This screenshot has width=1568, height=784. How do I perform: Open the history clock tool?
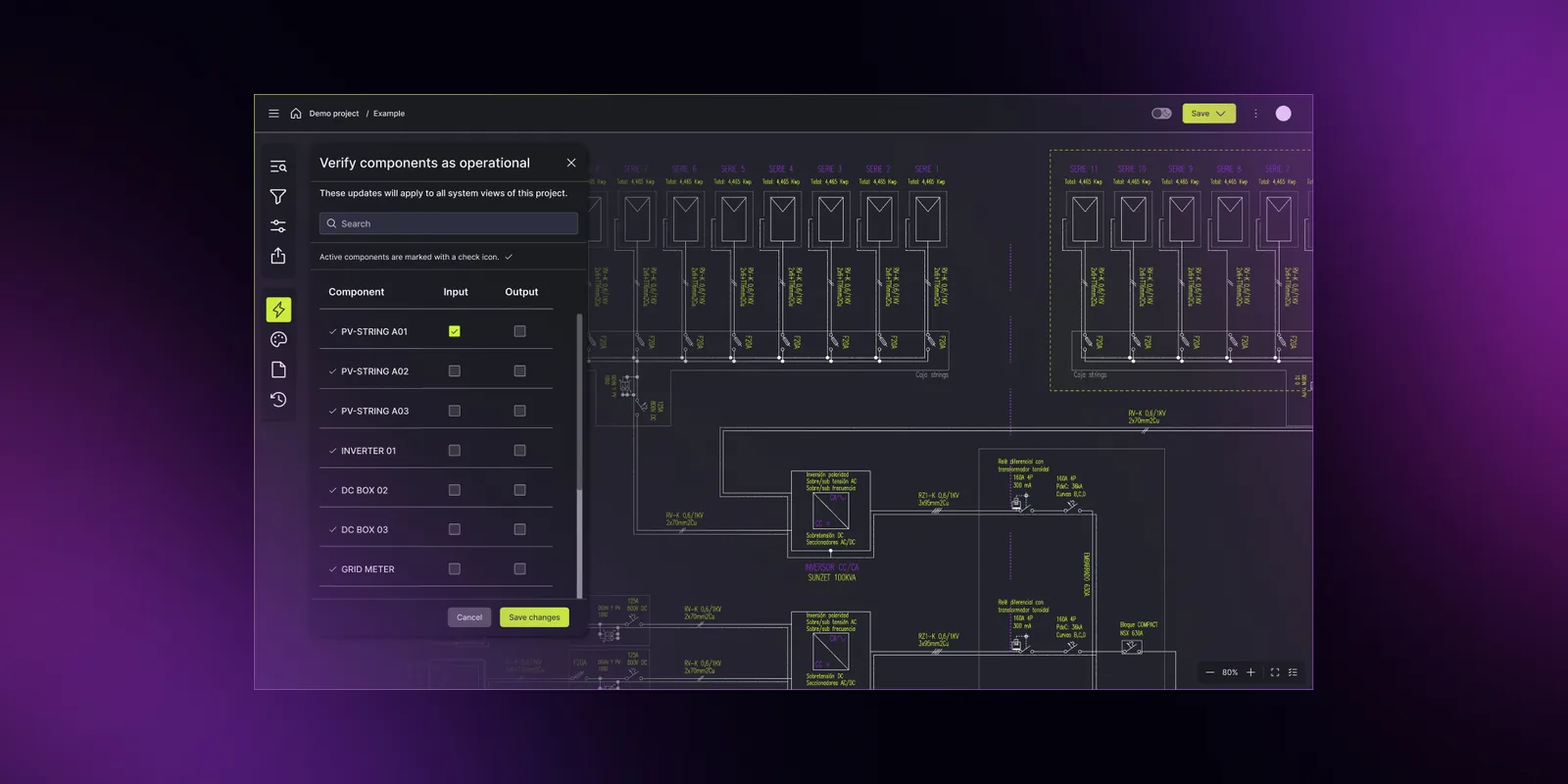click(278, 399)
